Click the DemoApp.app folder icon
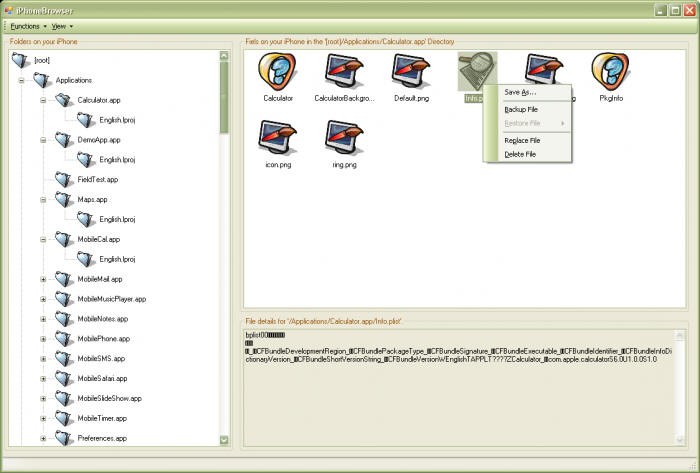Image resolution: width=700 pixels, height=473 pixels. [x=64, y=140]
